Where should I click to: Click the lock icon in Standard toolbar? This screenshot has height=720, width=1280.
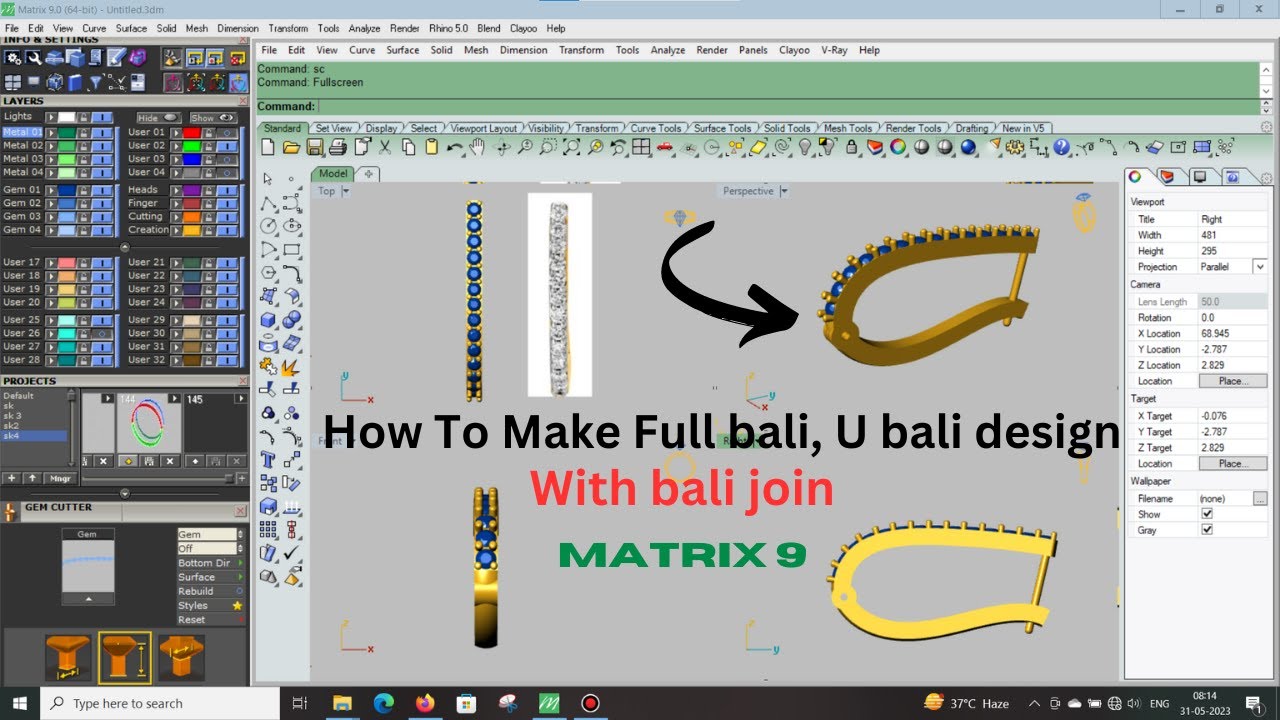tap(852, 147)
